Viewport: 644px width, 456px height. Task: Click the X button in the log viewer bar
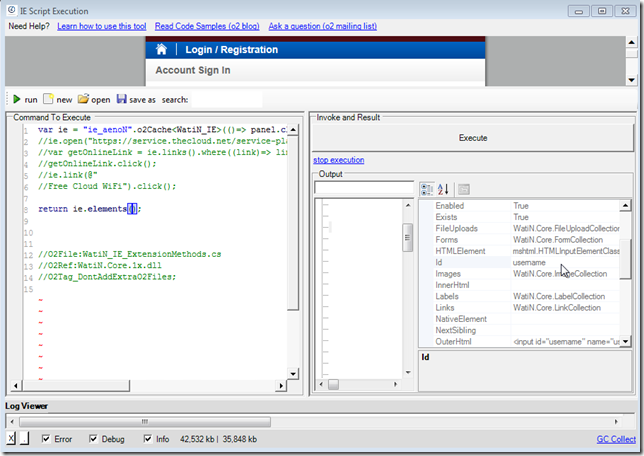[x=10, y=438]
